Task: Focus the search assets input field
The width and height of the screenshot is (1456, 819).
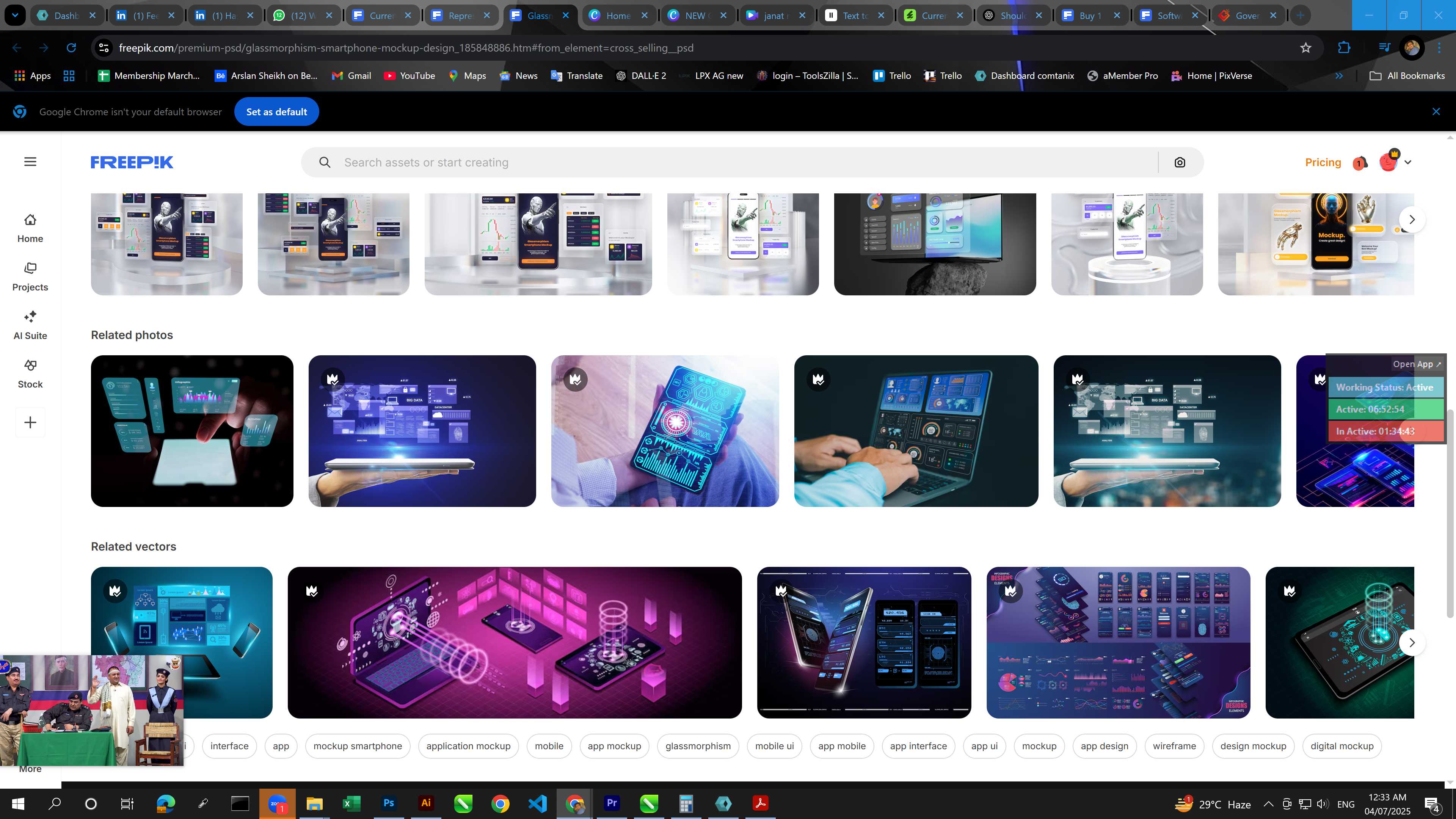Action: 746,162
